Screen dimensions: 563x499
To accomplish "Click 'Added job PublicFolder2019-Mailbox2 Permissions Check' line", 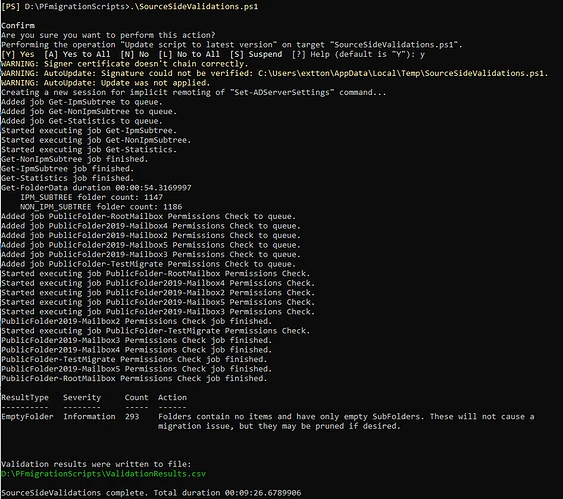I will pyautogui.click(x=151, y=235).
